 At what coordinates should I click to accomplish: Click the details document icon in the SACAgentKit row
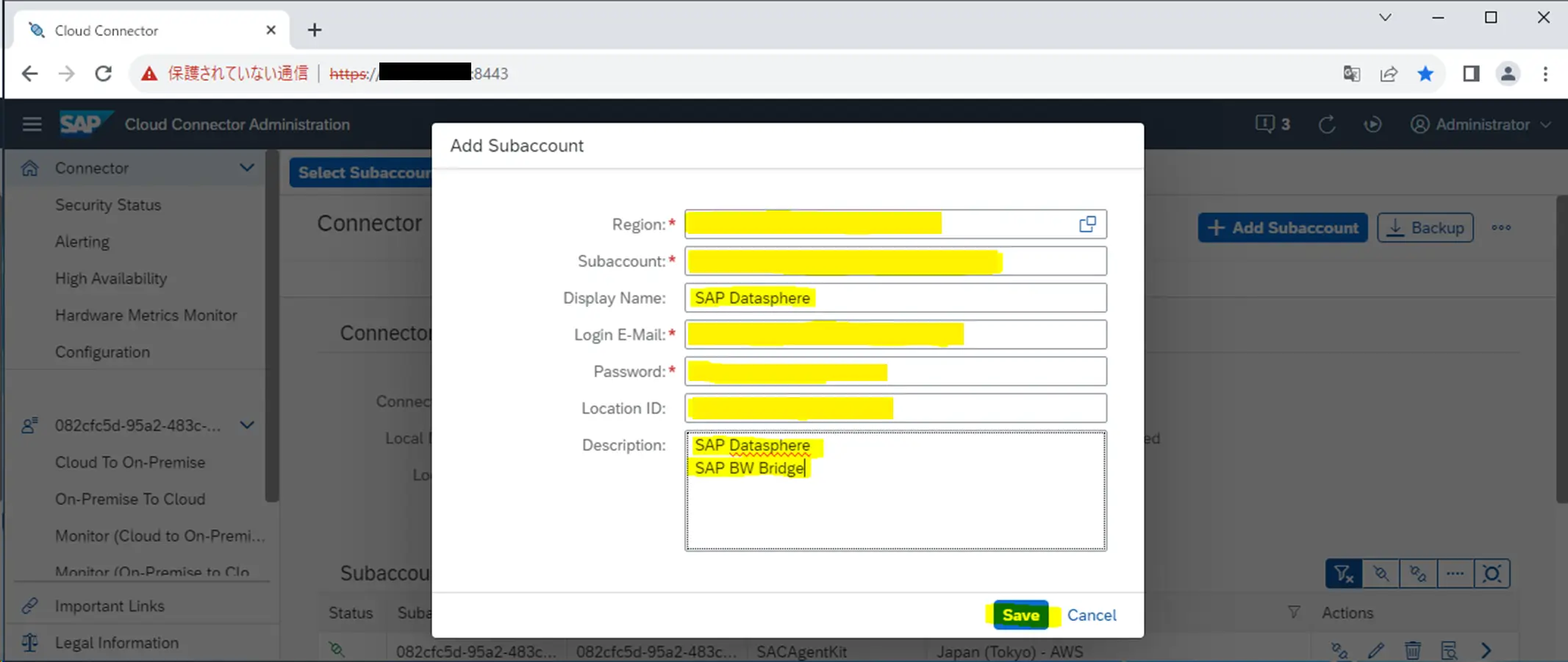pos(1449,651)
